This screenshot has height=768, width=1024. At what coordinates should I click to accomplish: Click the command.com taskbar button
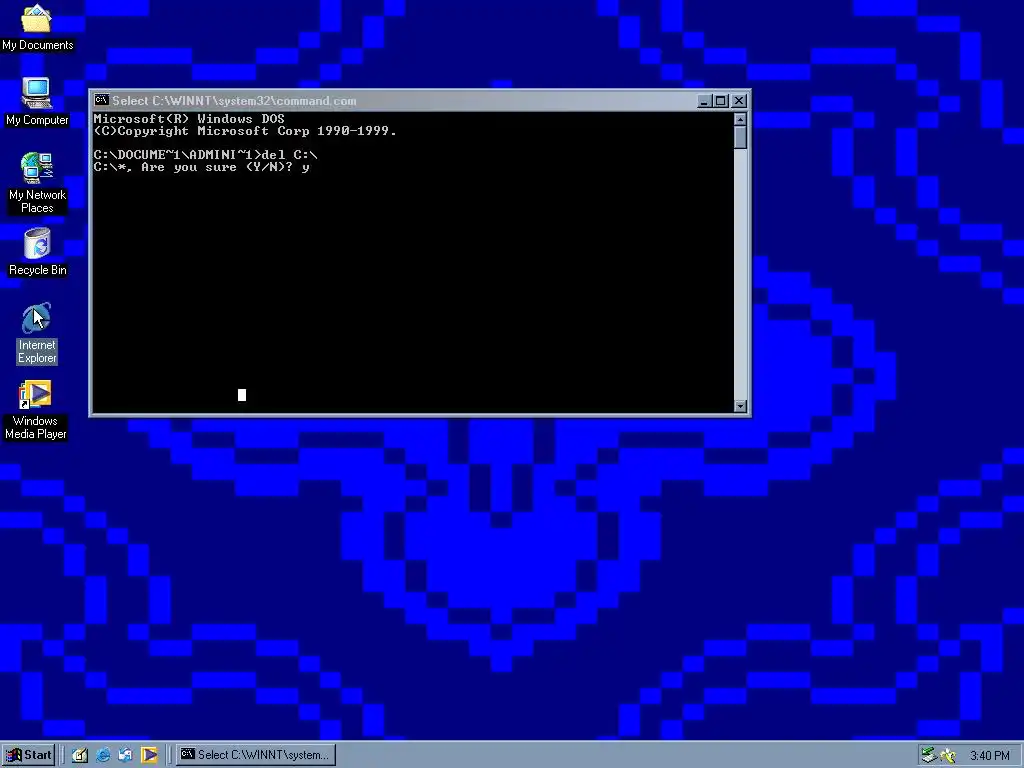point(255,755)
